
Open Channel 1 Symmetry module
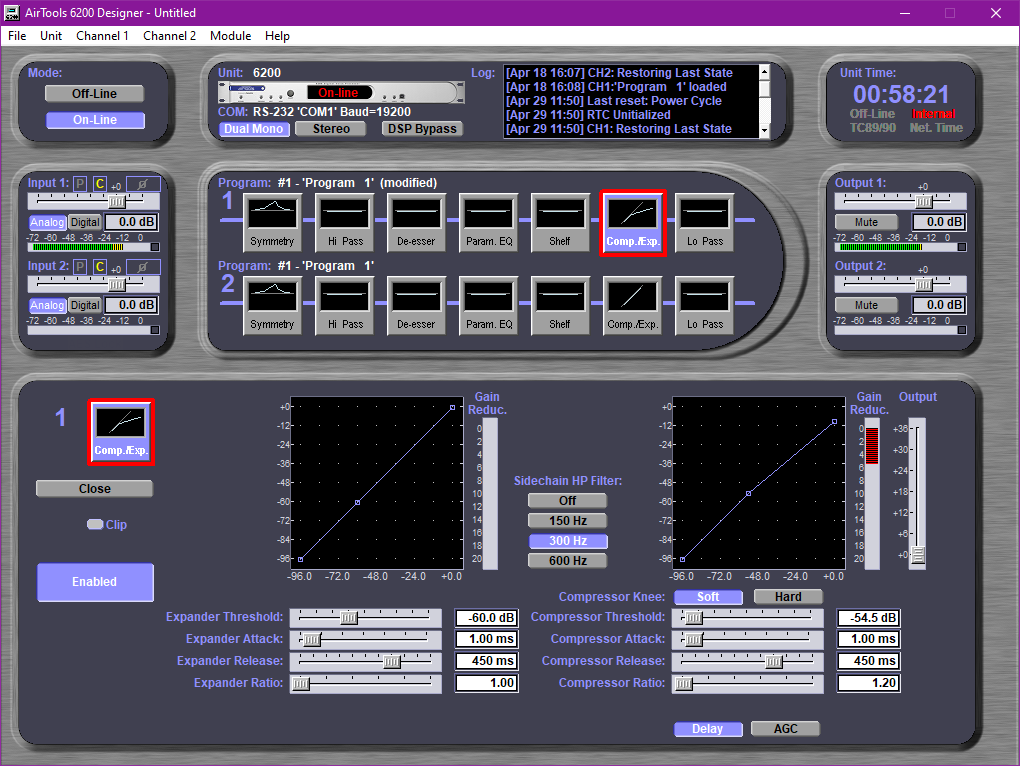[273, 223]
